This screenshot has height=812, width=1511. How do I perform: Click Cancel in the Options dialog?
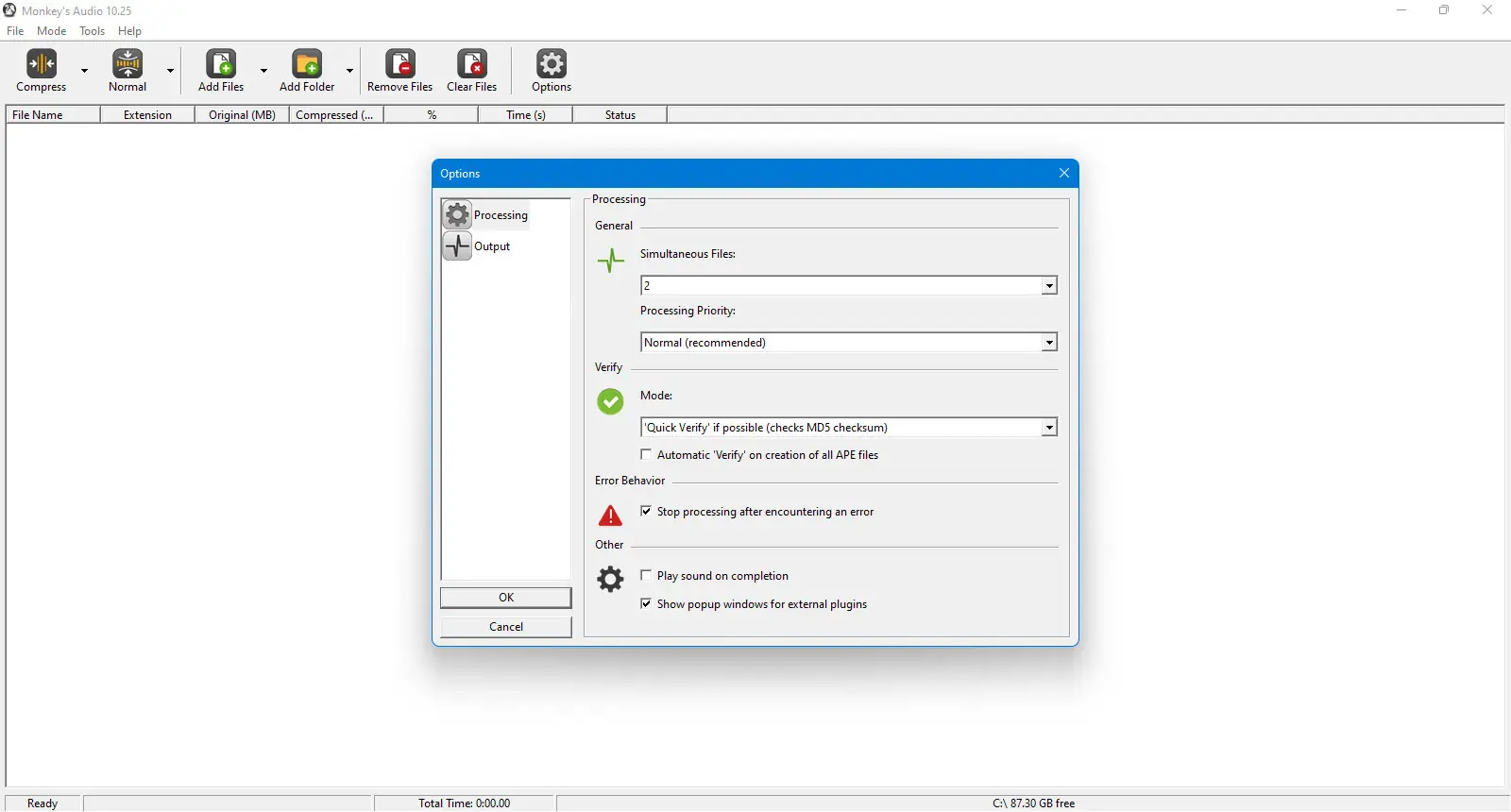point(506,627)
